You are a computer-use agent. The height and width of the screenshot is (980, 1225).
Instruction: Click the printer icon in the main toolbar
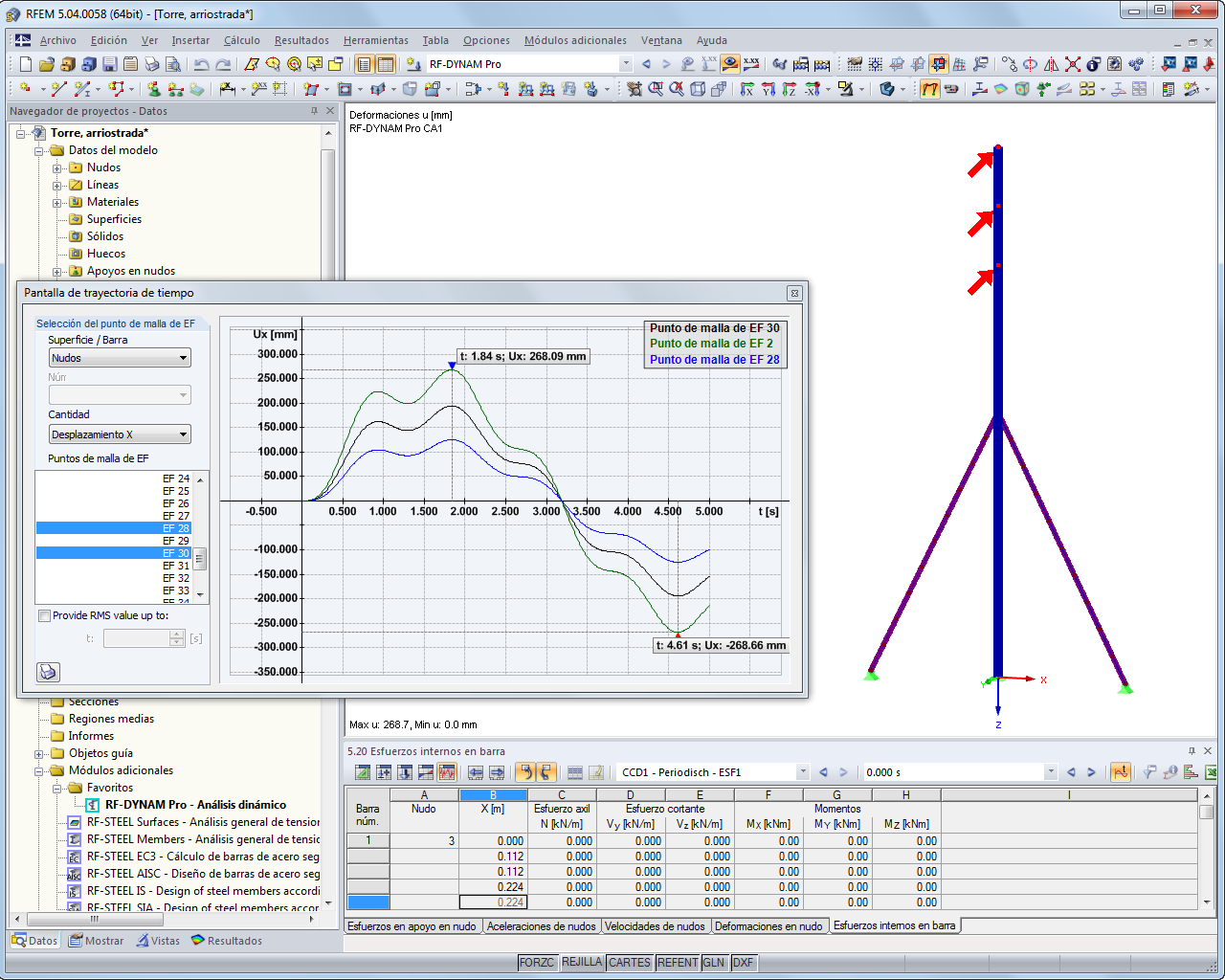tap(152, 64)
